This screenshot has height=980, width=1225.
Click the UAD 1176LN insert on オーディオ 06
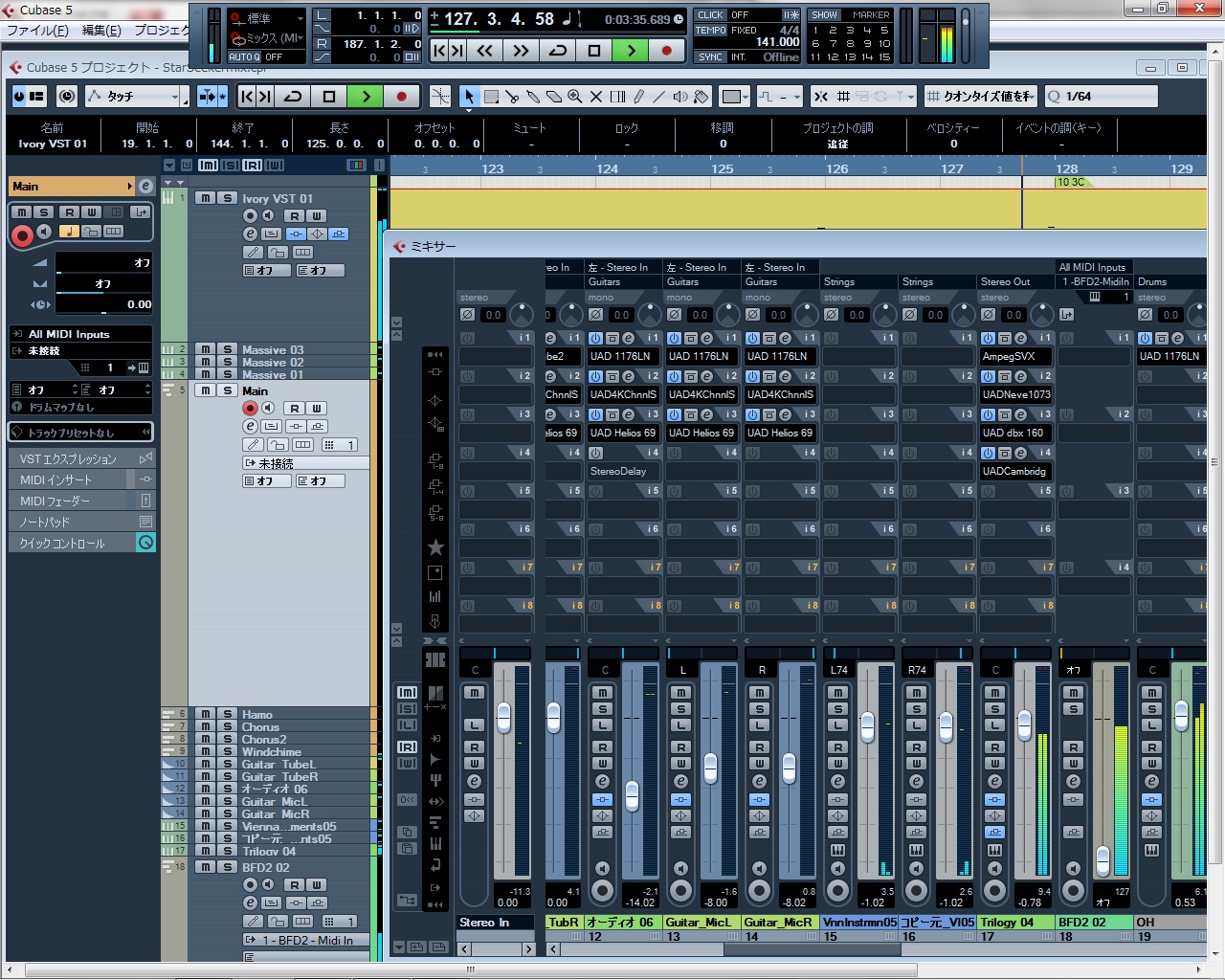tap(623, 356)
